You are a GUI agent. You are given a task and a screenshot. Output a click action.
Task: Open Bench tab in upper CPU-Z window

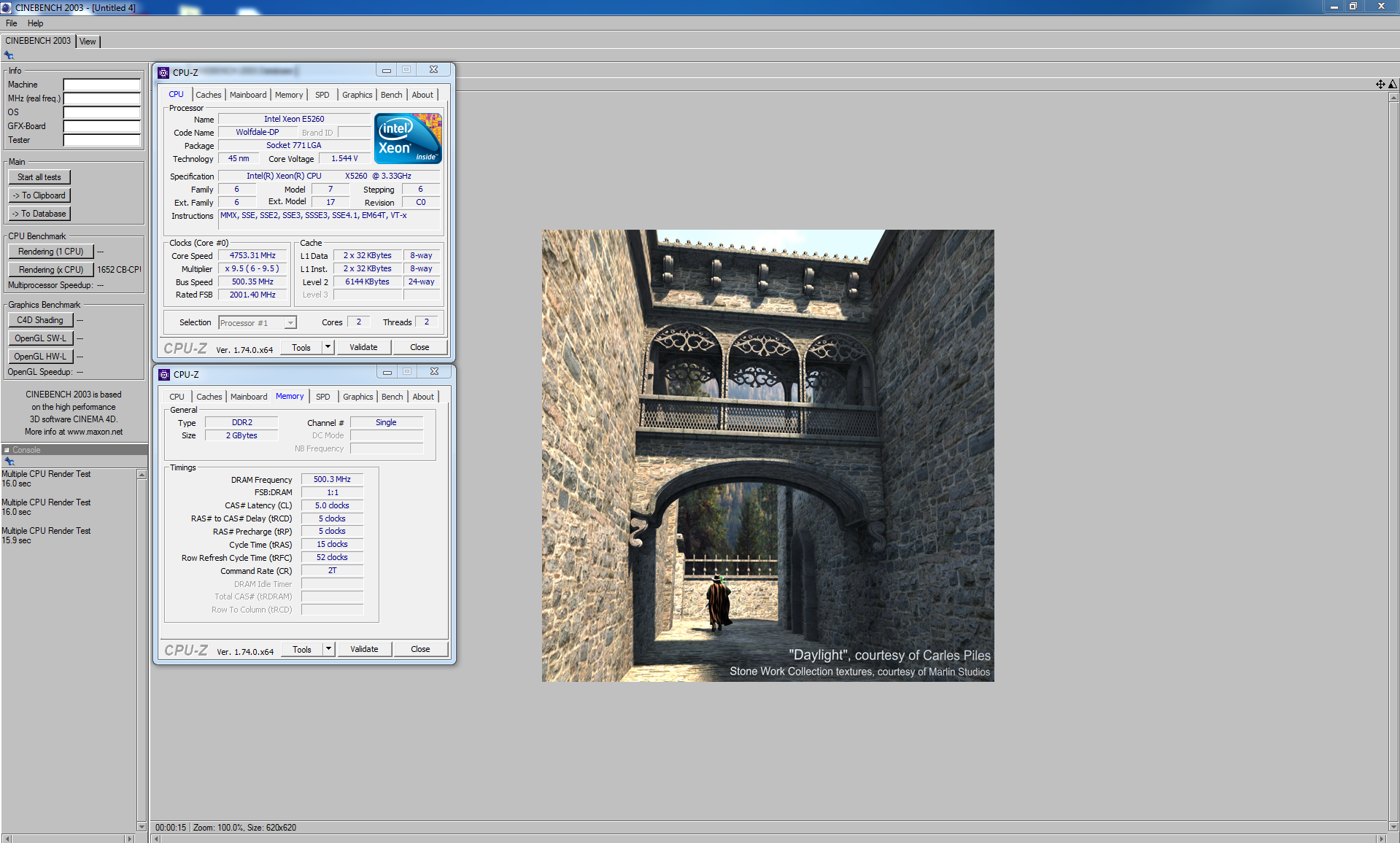coord(391,95)
